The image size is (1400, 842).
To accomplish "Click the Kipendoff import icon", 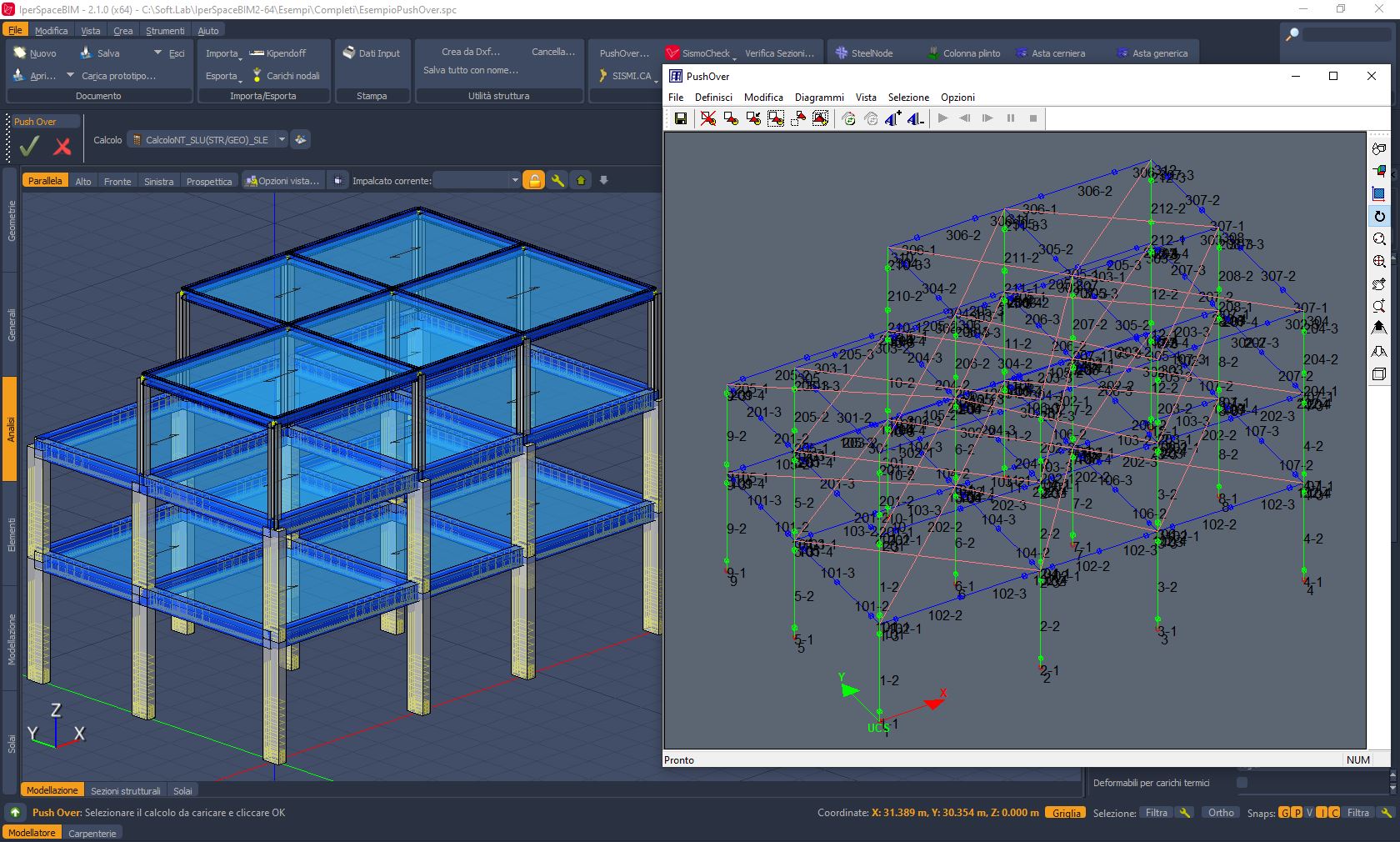I will 257,53.
